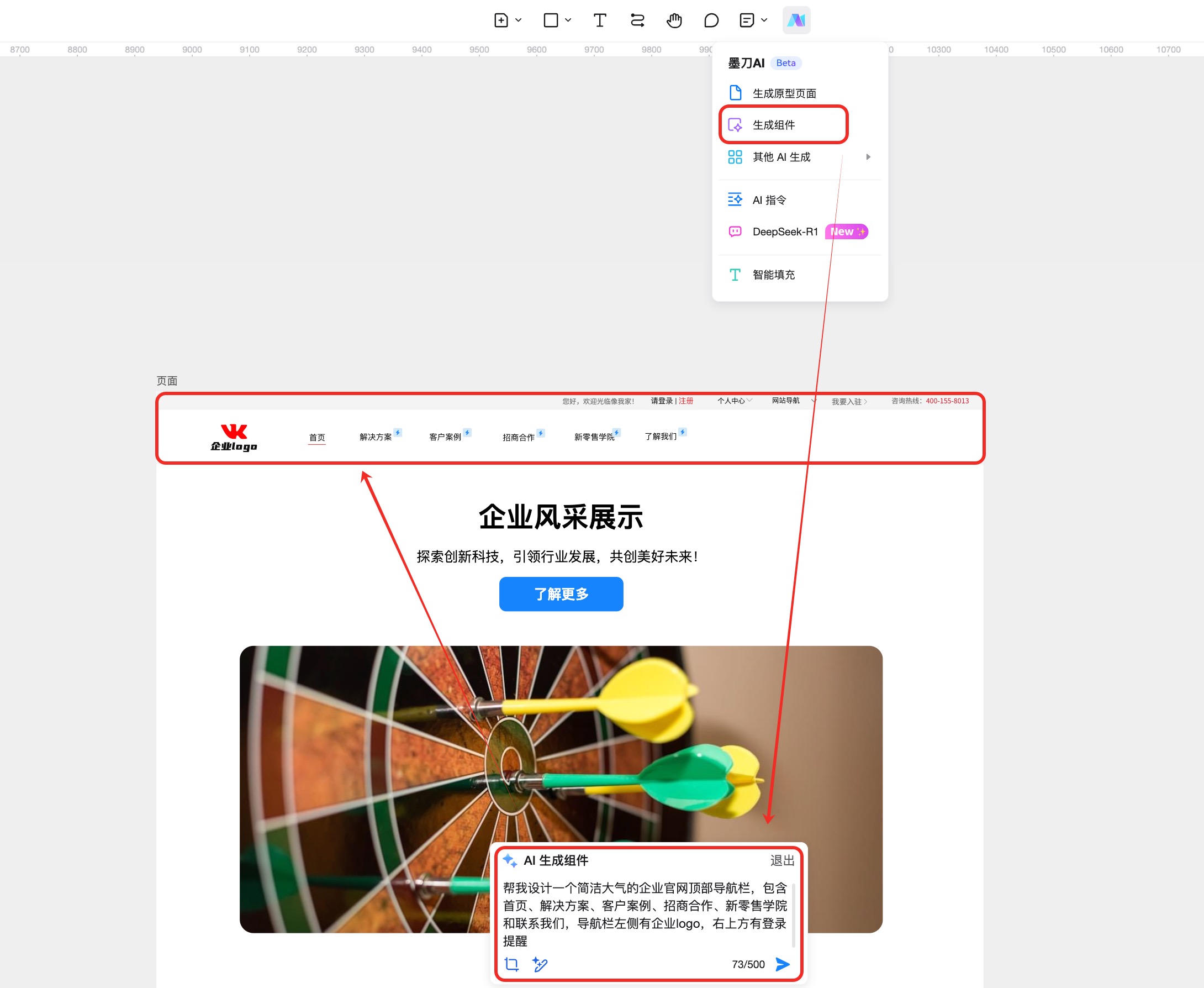Expand the sticky note tool dropdown
The height and width of the screenshot is (988, 1204).
[x=764, y=20]
